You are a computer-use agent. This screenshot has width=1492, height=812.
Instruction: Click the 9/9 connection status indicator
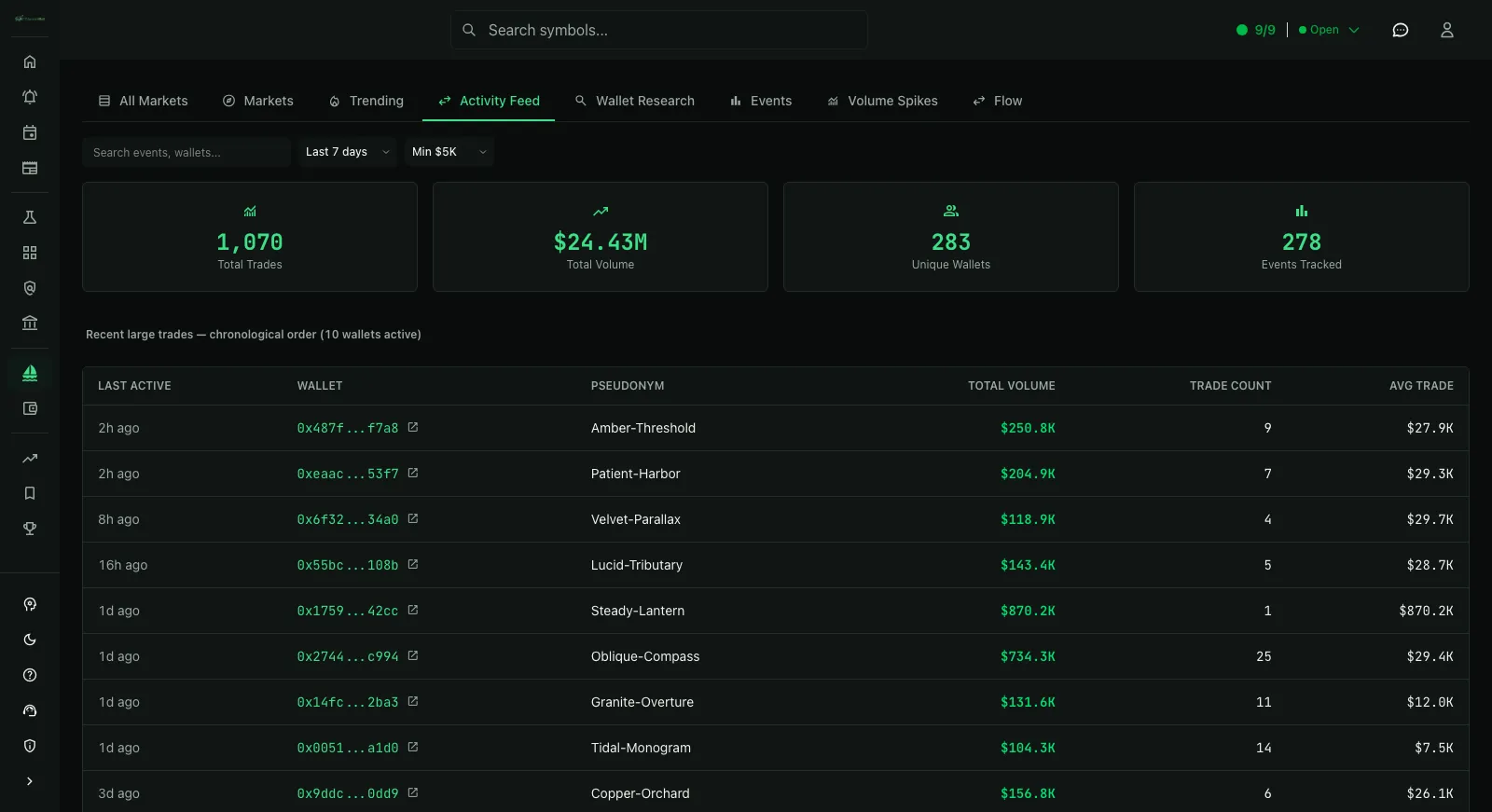coord(1256,30)
